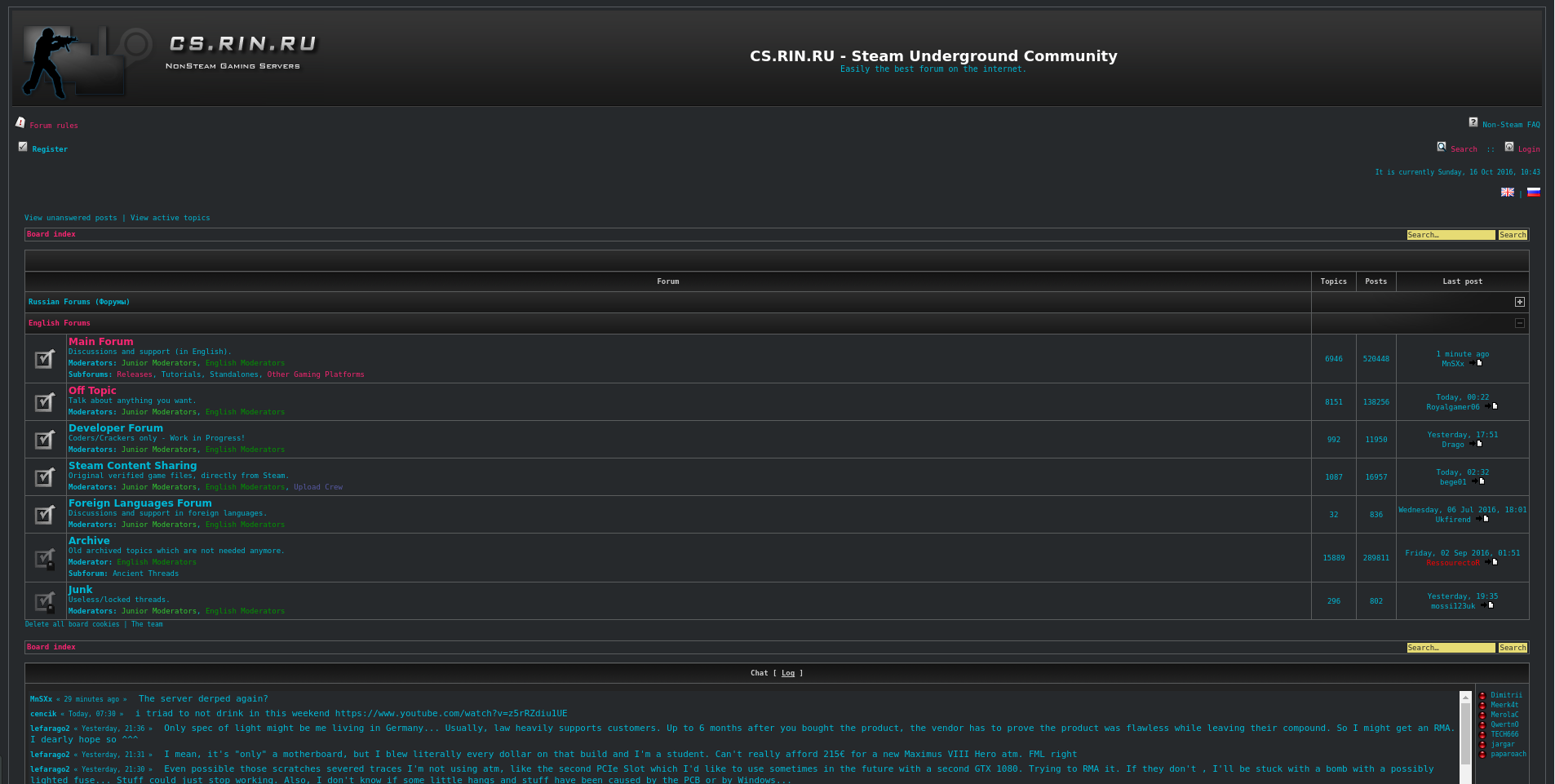Click the locked Junk forum icon
The width and height of the screenshot is (1555, 784).
[45, 601]
